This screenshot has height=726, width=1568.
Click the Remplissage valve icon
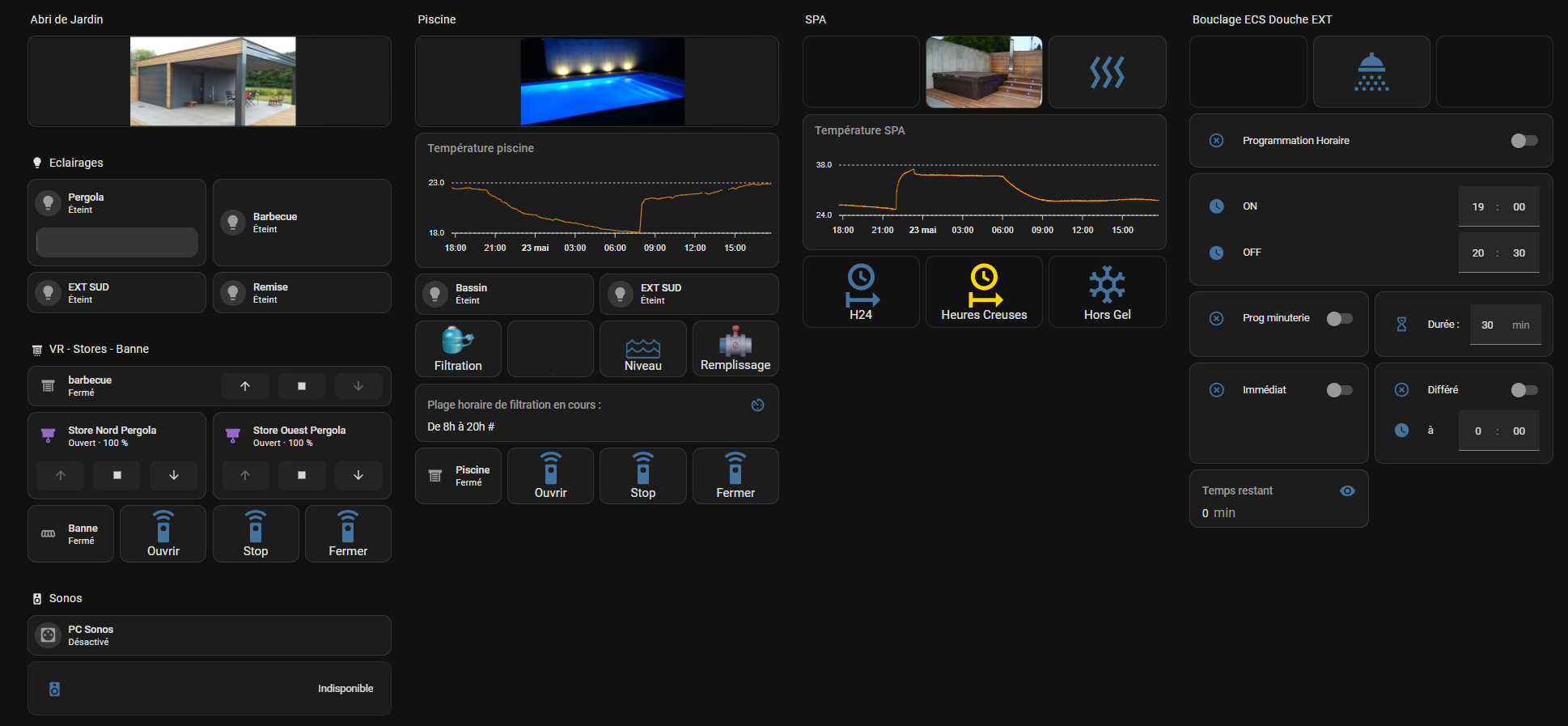point(735,342)
